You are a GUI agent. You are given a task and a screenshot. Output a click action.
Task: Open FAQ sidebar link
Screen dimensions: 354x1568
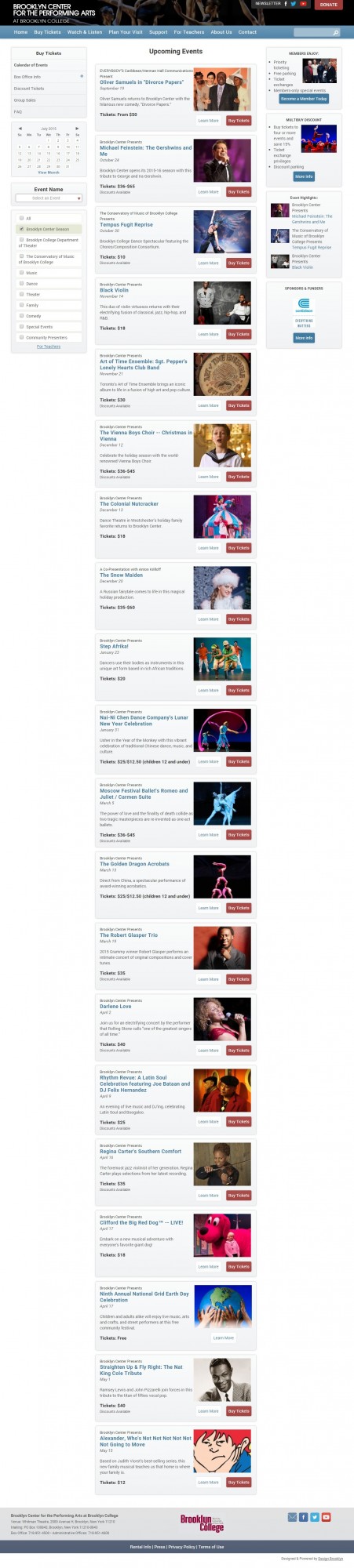coord(18,112)
